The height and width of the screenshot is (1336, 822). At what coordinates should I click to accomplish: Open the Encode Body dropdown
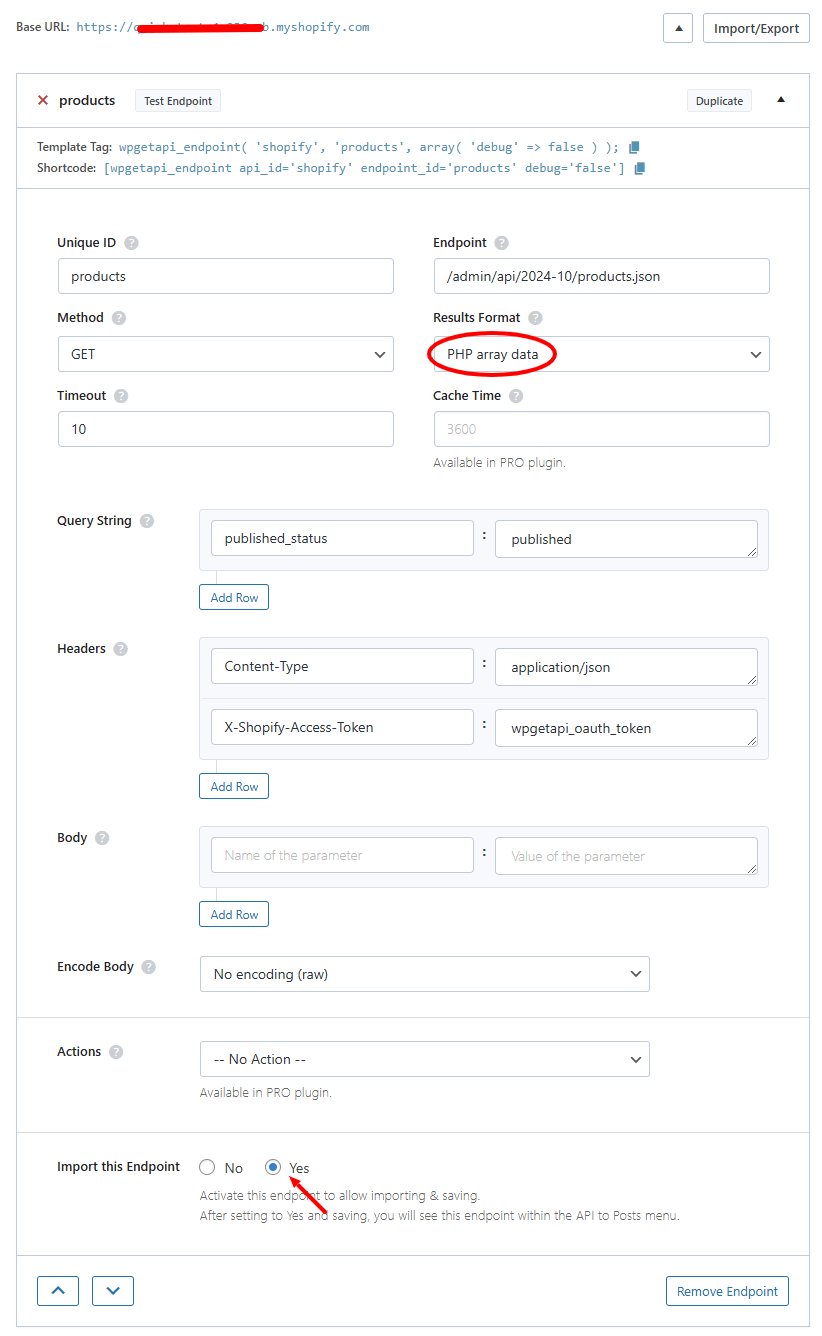[x=424, y=973]
